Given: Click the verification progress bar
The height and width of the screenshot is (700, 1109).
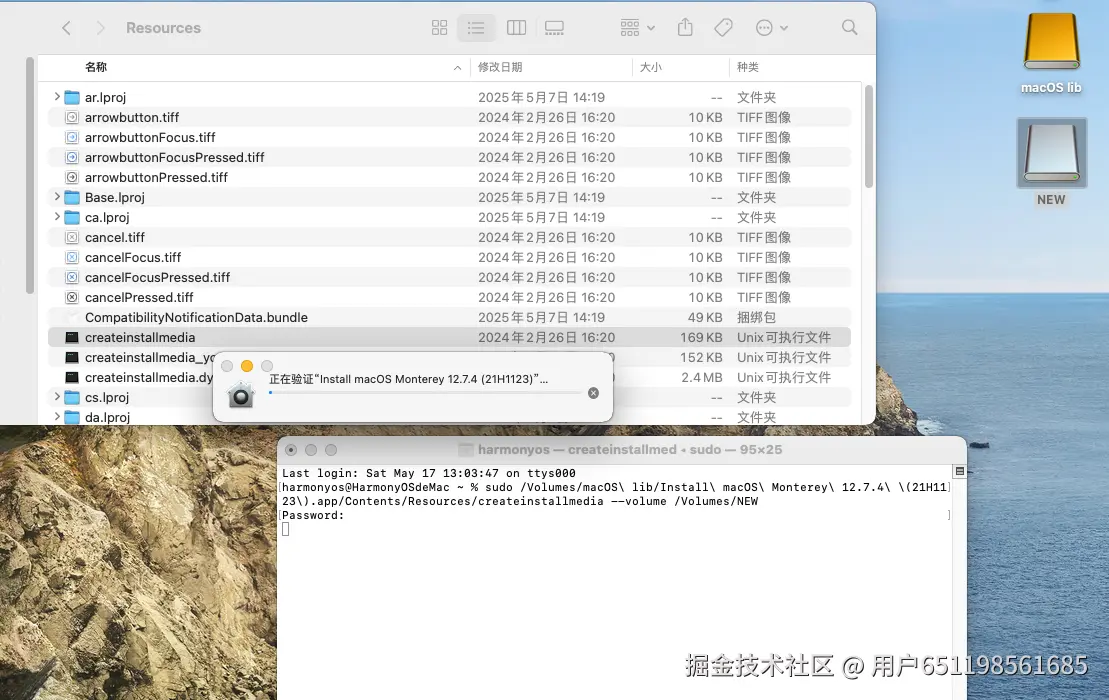Looking at the screenshot, I should tap(425, 392).
